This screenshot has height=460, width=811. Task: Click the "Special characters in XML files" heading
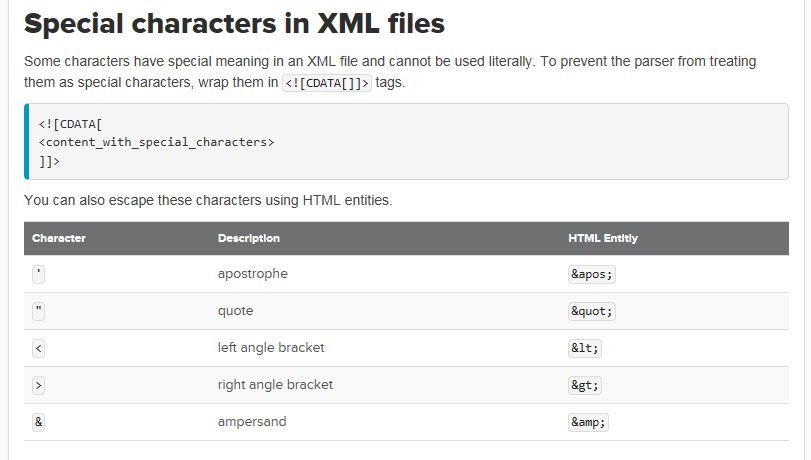(x=234, y=22)
